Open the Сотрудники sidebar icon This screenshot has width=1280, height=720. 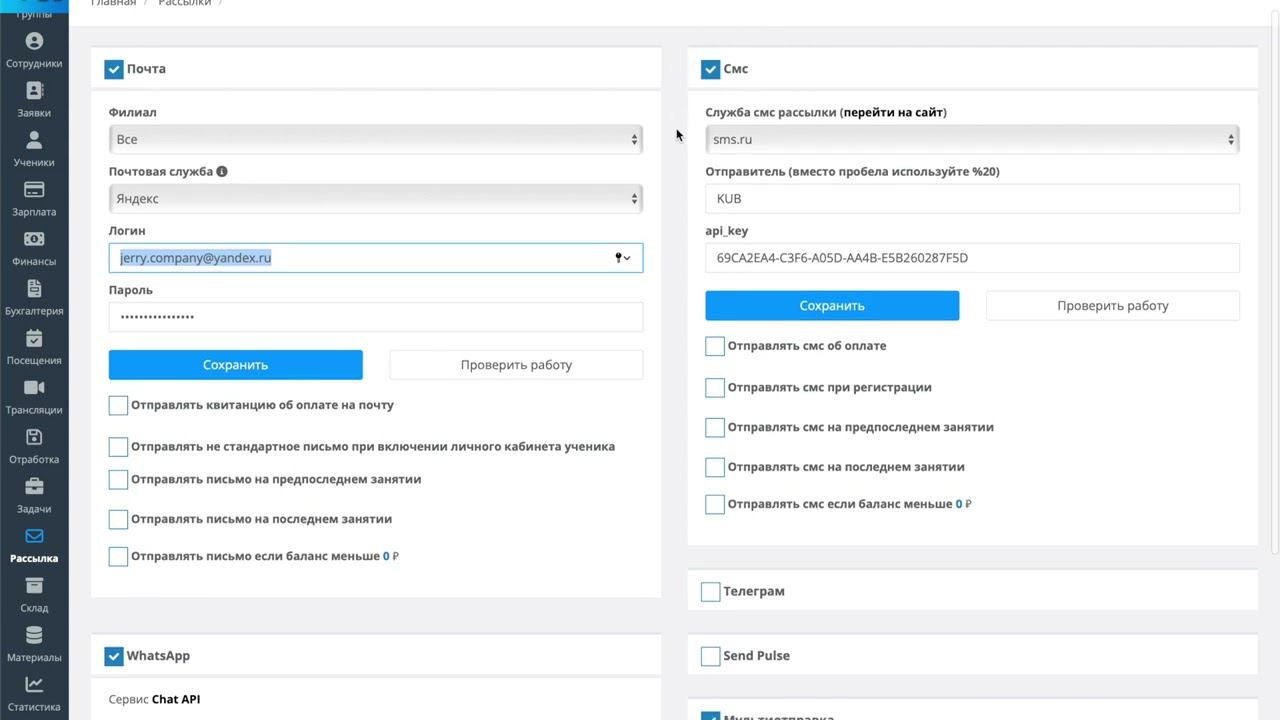click(34, 41)
